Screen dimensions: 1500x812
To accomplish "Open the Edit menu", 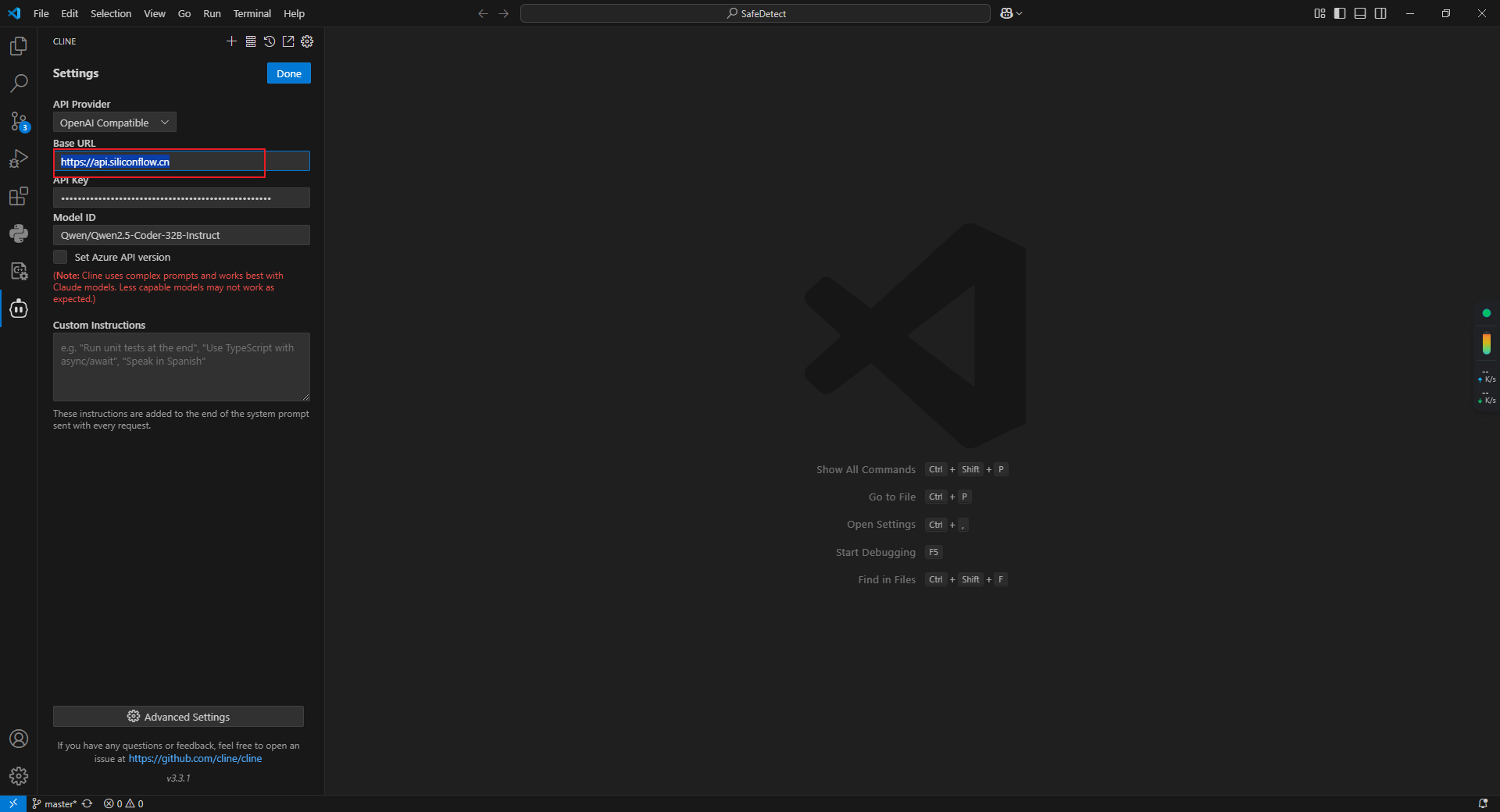I will click(70, 13).
